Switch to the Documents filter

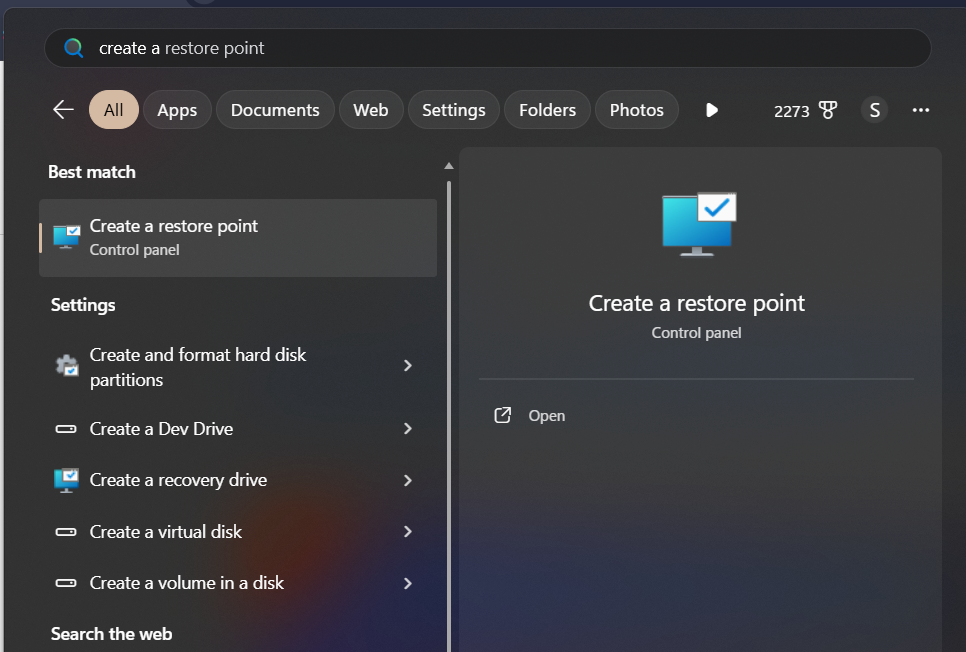coord(275,110)
